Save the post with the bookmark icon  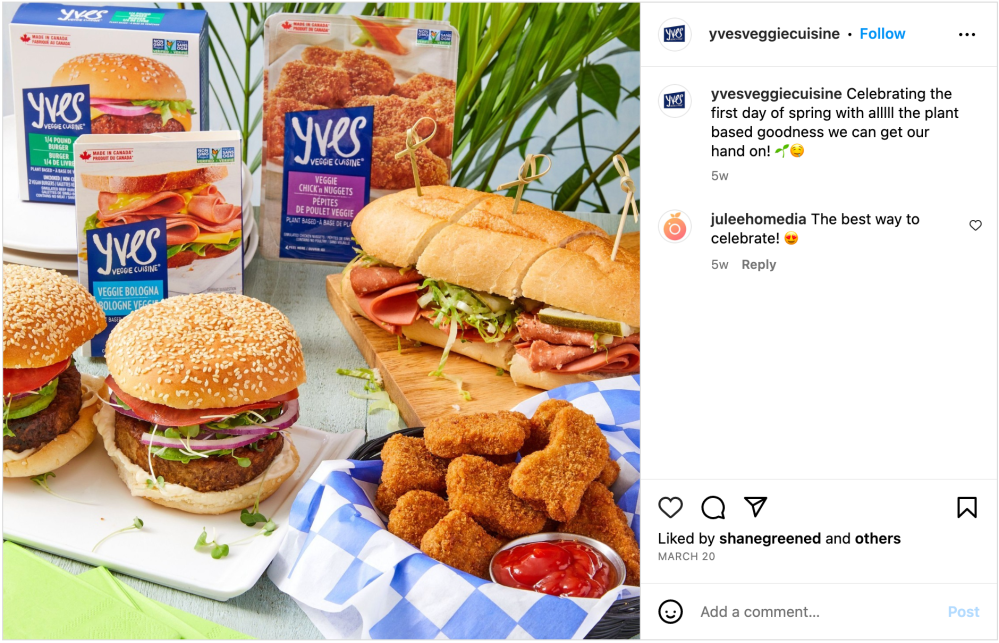[967, 507]
